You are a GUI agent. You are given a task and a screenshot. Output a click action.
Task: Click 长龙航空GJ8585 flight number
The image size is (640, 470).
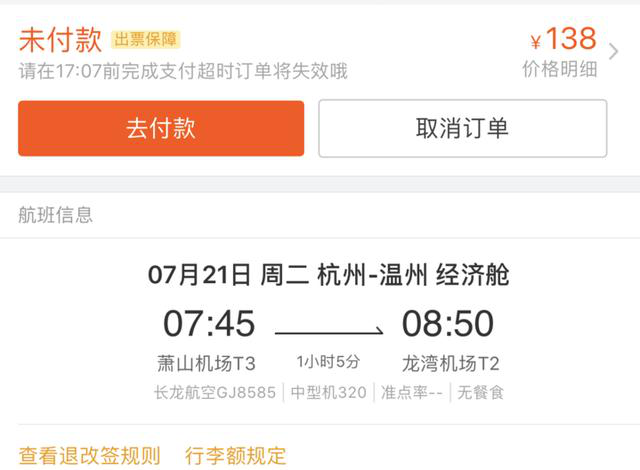click(x=215, y=392)
